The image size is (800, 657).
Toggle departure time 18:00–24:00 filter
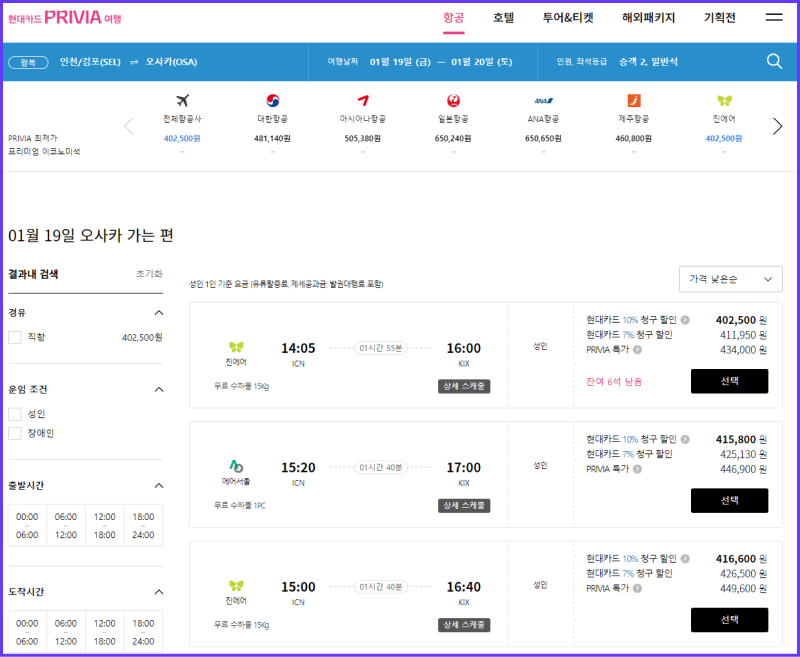pyautogui.click(x=143, y=525)
